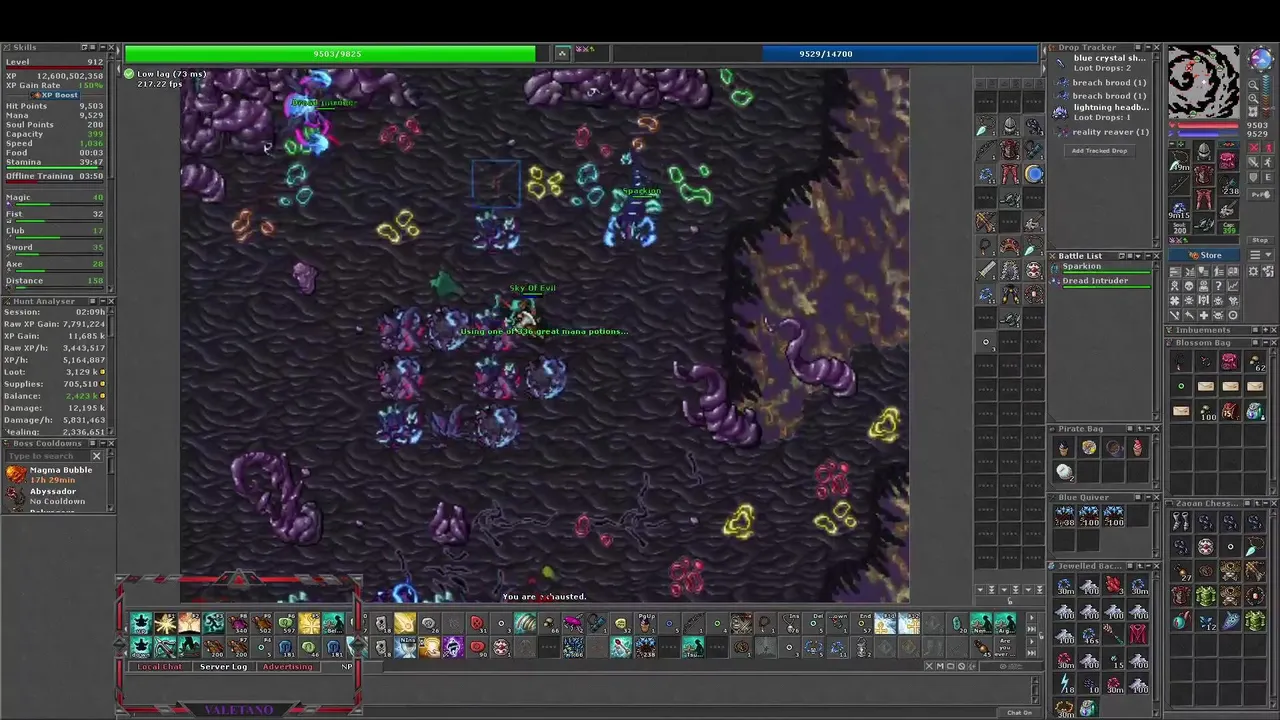Minimize the Drop Tracker panel

tap(1148, 47)
